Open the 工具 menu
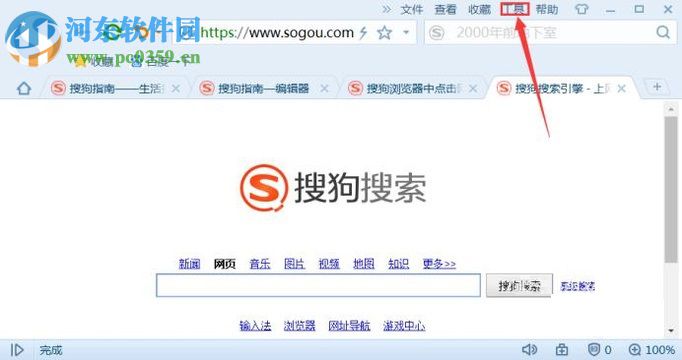682x360 pixels. point(515,9)
